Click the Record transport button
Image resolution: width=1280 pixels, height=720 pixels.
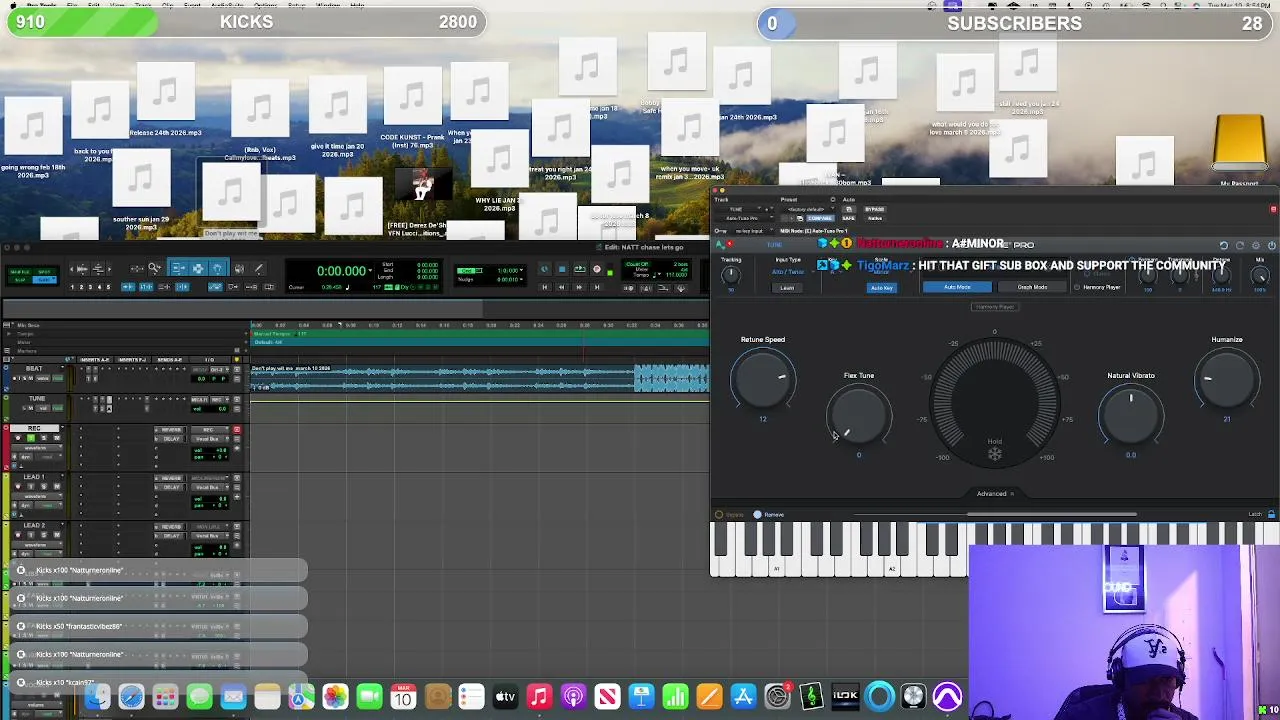pyautogui.click(x=597, y=269)
